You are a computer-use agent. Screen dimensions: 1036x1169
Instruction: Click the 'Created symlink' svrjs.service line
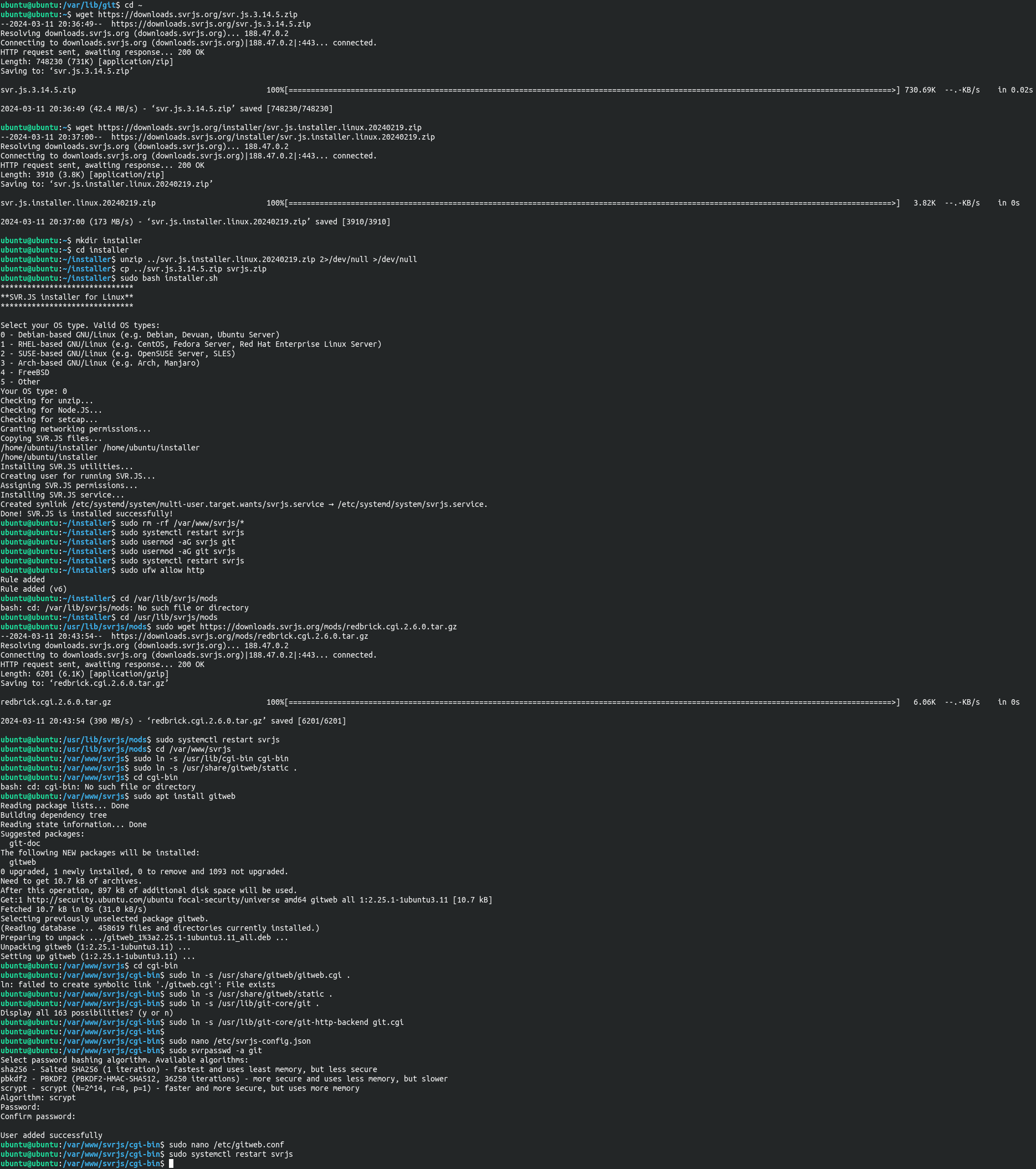tap(244, 504)
